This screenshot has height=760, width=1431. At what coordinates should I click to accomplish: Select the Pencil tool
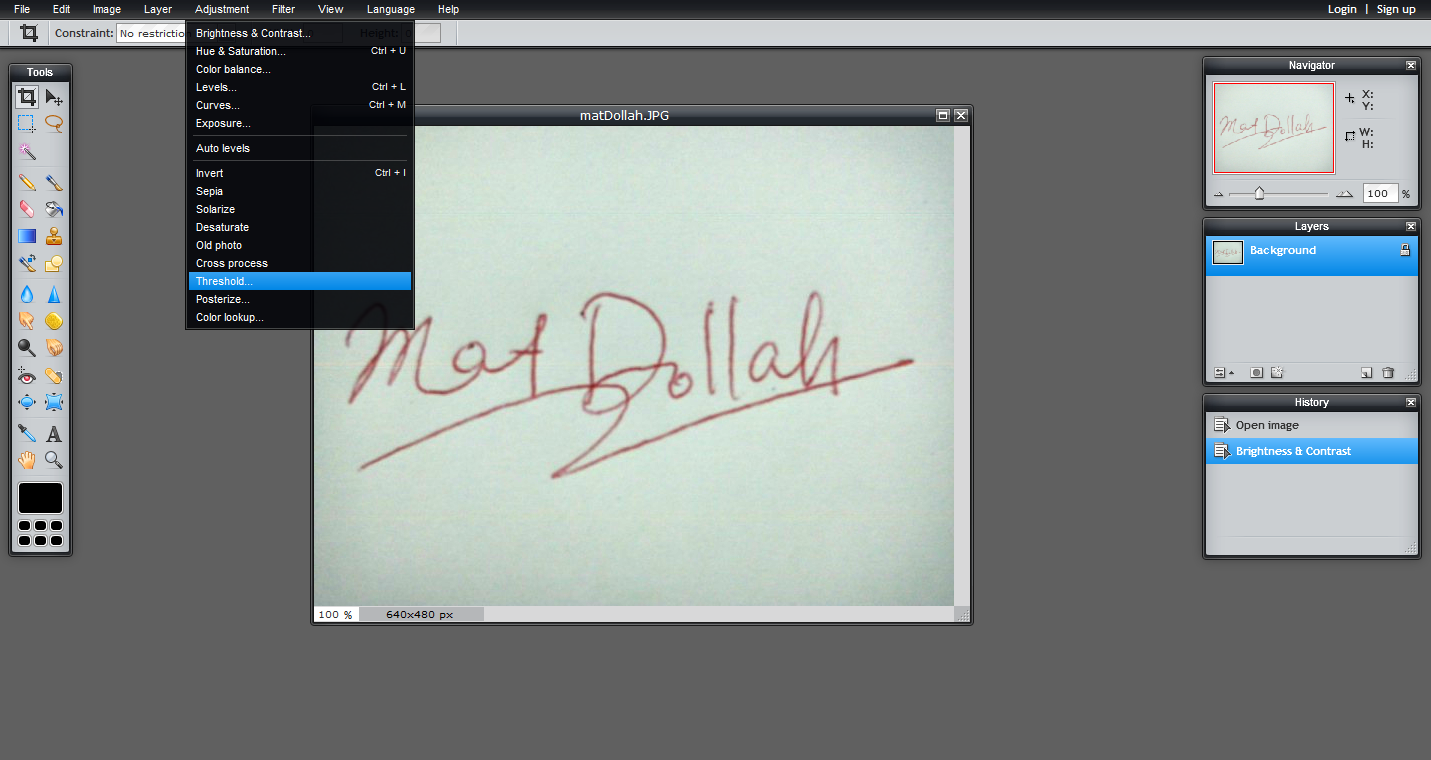click(27, 183)
